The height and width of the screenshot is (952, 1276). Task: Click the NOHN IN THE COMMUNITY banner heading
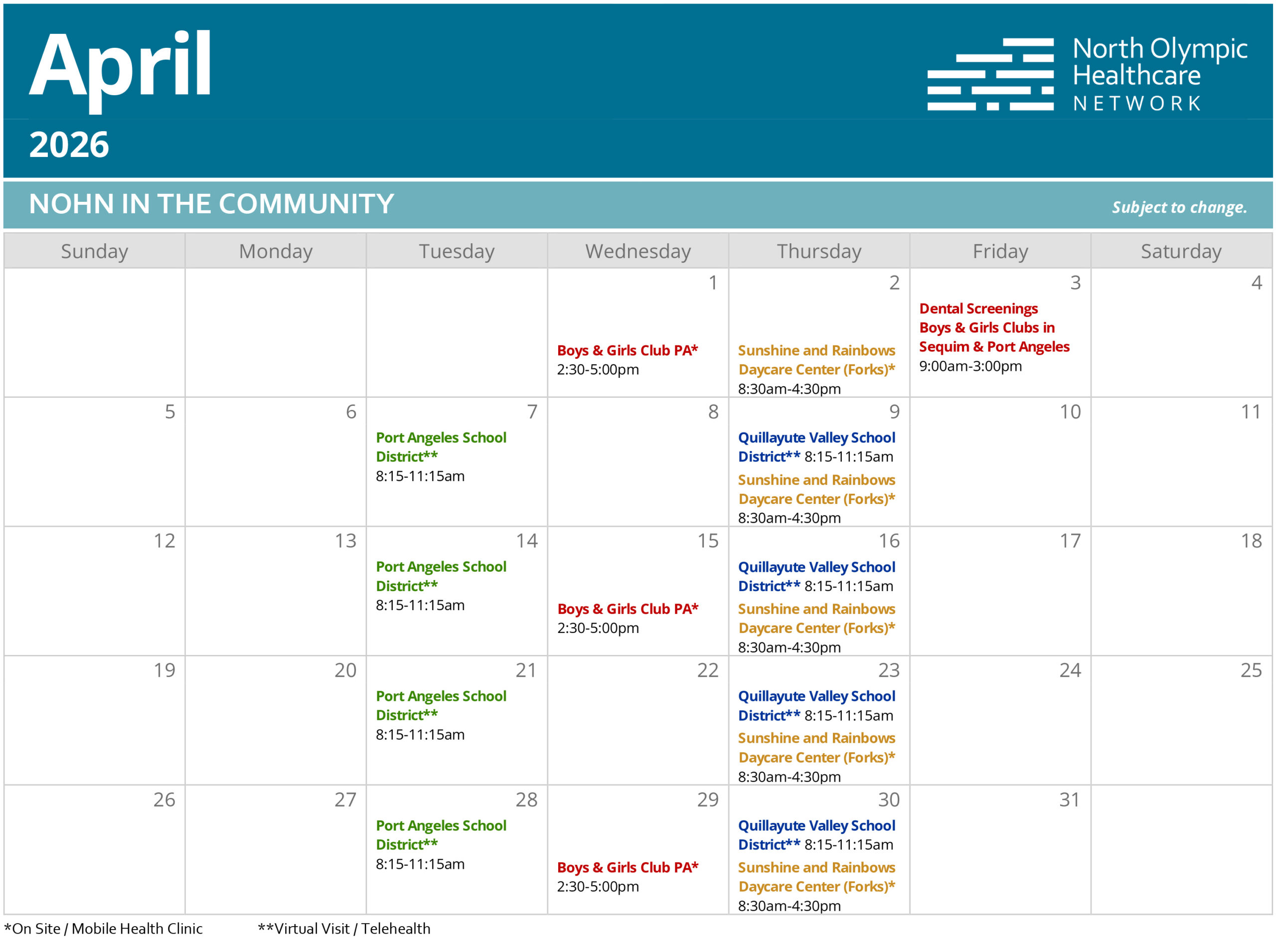pyautogui.click(x=211, y=204)
